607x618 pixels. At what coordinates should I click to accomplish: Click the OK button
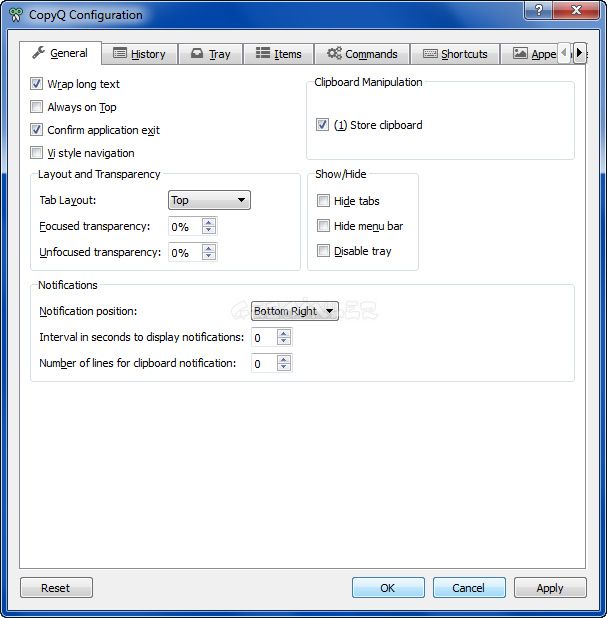coord(388,588)
